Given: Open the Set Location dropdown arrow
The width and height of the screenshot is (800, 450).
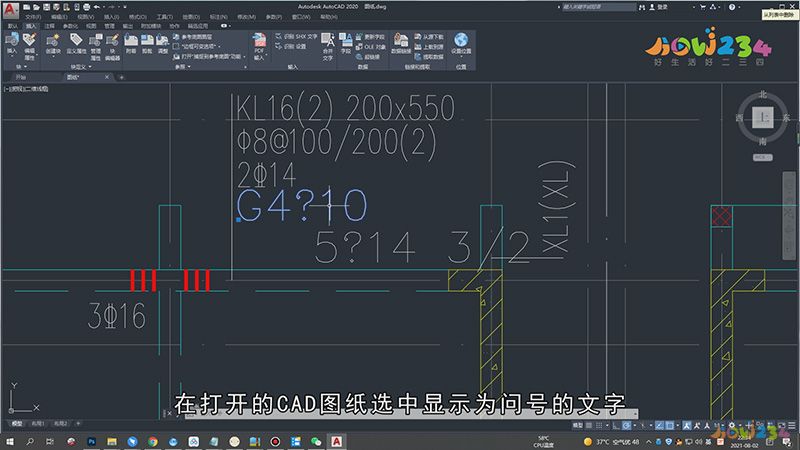Looking at the screenshot, I should click(x=461, y=56).
